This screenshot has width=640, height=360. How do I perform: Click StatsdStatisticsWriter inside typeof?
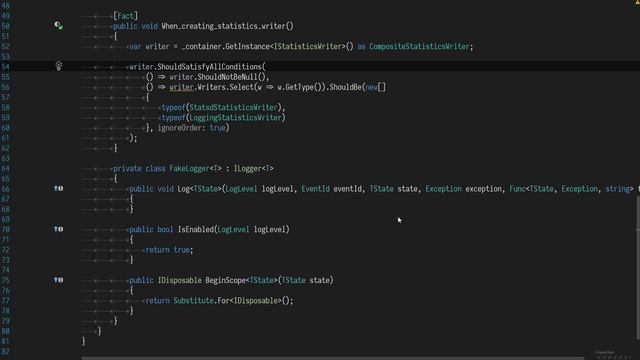pyautogui.click(x=233, y=107)
